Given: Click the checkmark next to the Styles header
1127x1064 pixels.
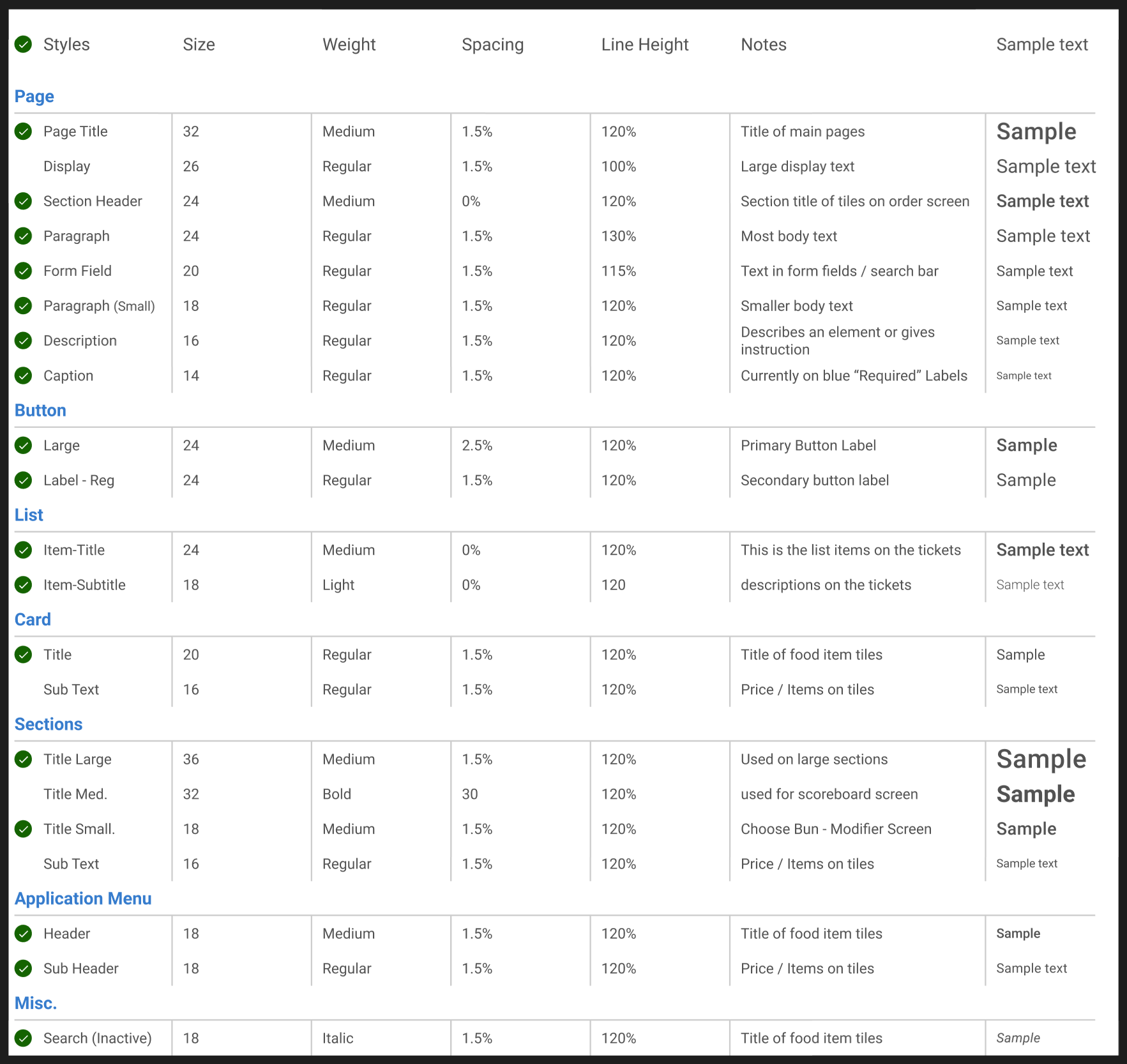Looking at the screenshot, I should pyautogui.click(x=23, y=44).
